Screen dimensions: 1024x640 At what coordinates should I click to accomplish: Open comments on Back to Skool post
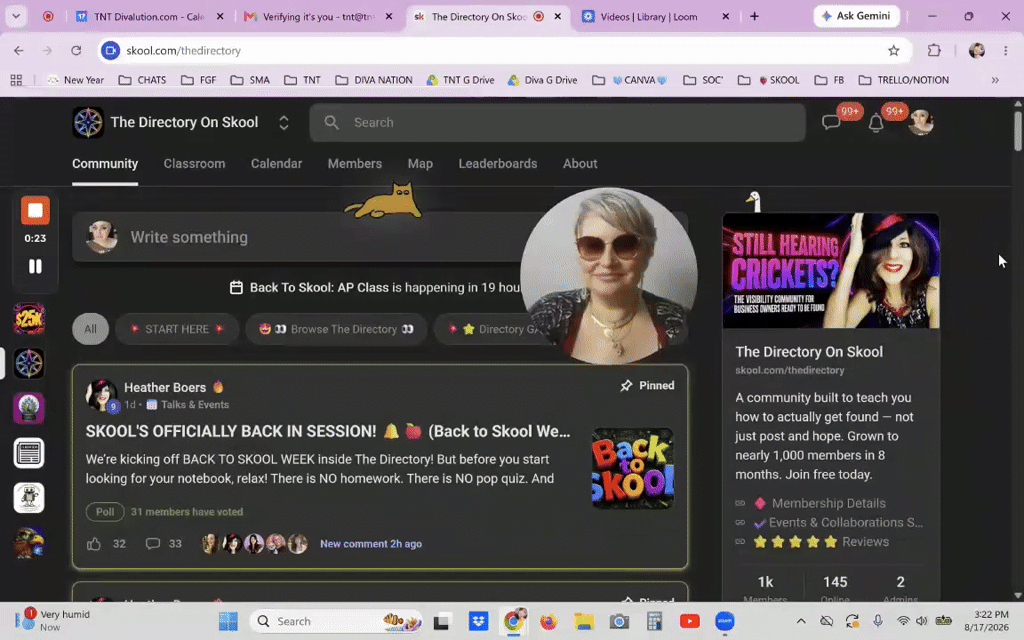pos(153,543)
